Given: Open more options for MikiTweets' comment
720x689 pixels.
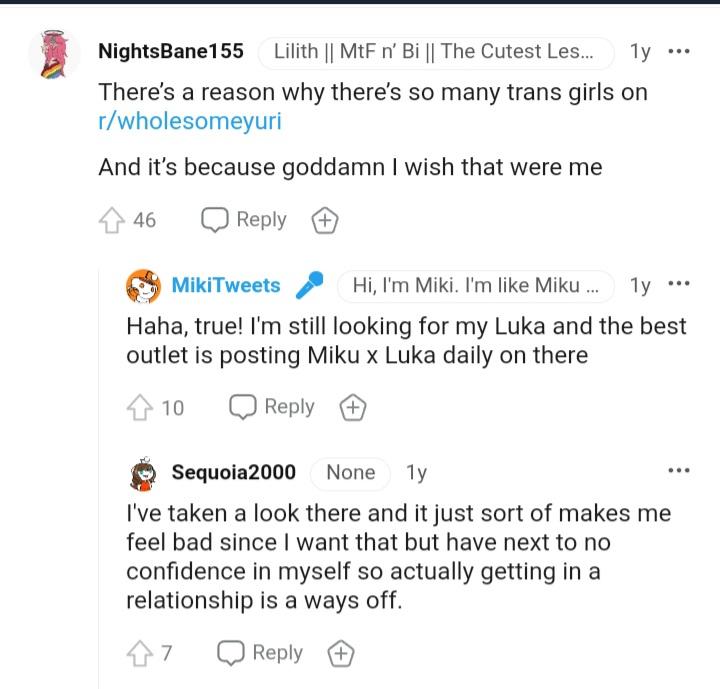Looking at the screenshot, I should 679,285.
